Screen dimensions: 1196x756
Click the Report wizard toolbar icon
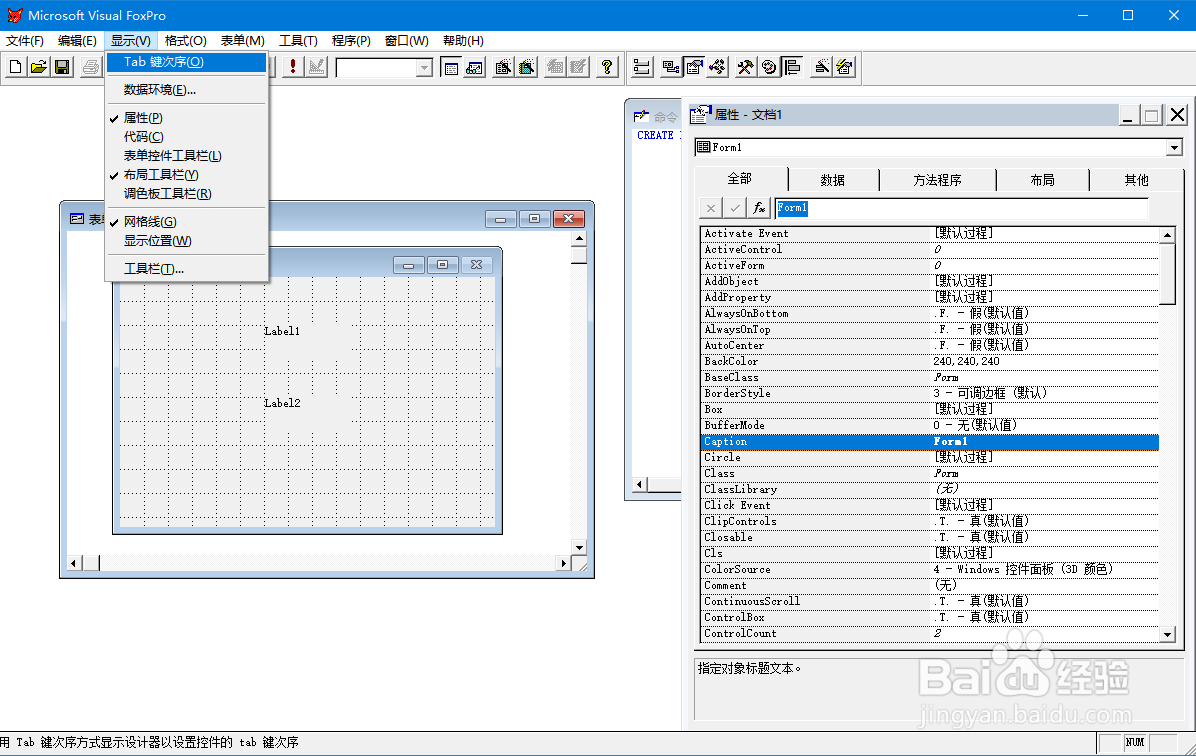click(x=527, y=67)
